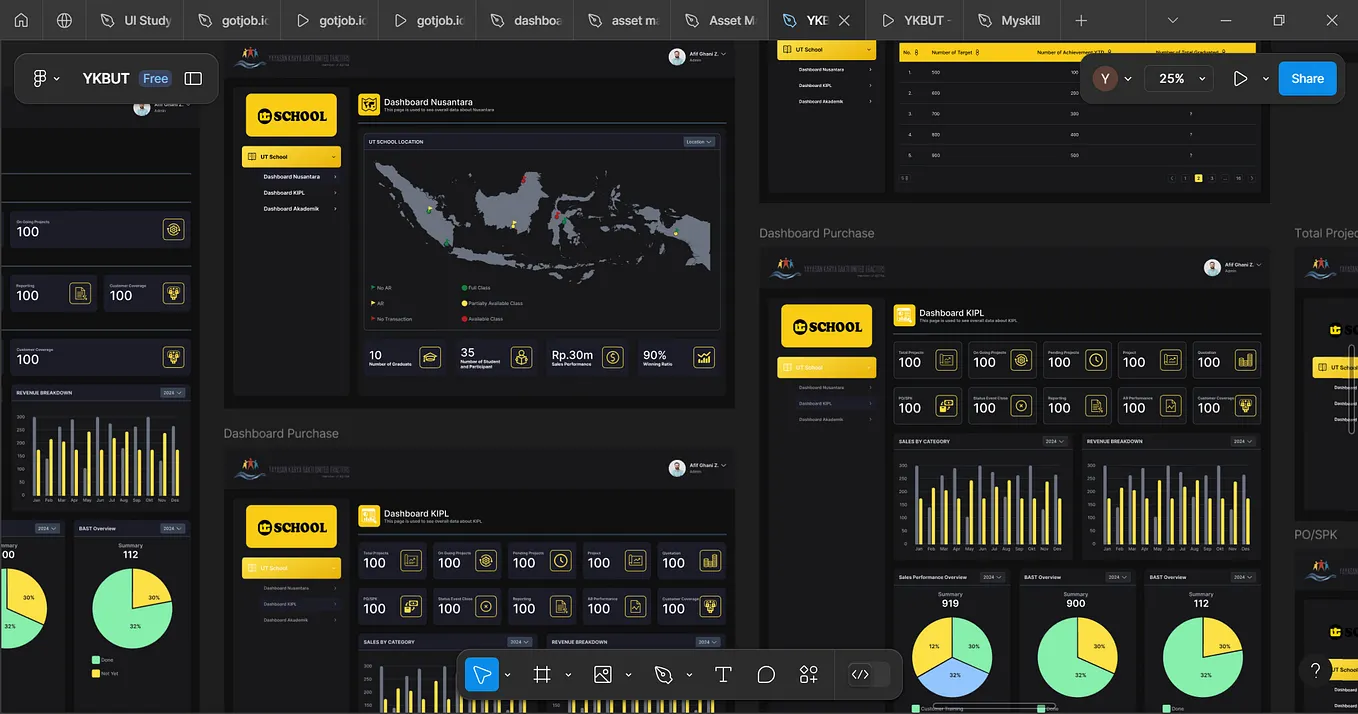Open tab list chevron in title bar
The image size is (1358, 714).
click(1174, 20)
